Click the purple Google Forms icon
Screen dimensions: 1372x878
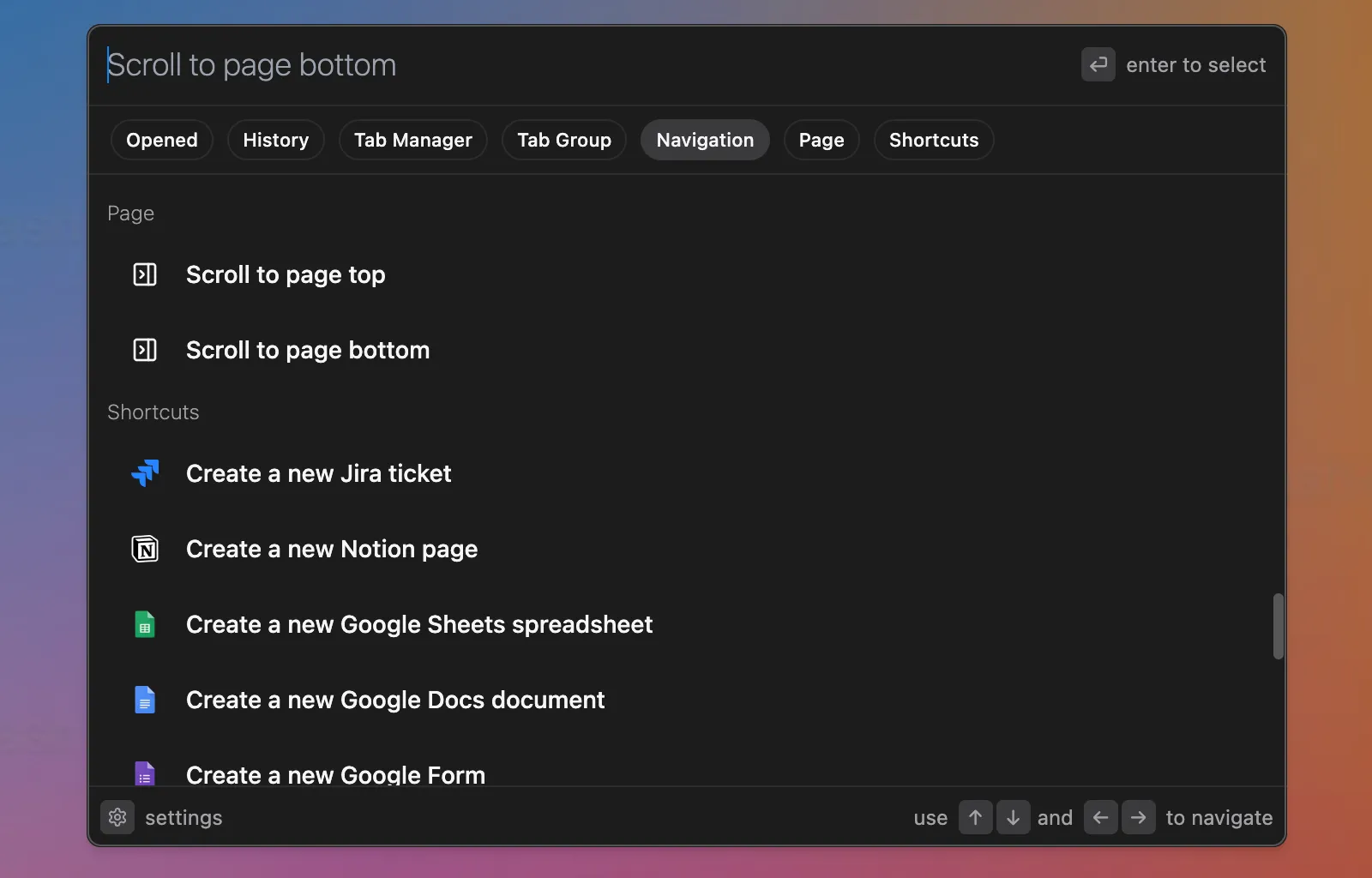coord(145,773)
